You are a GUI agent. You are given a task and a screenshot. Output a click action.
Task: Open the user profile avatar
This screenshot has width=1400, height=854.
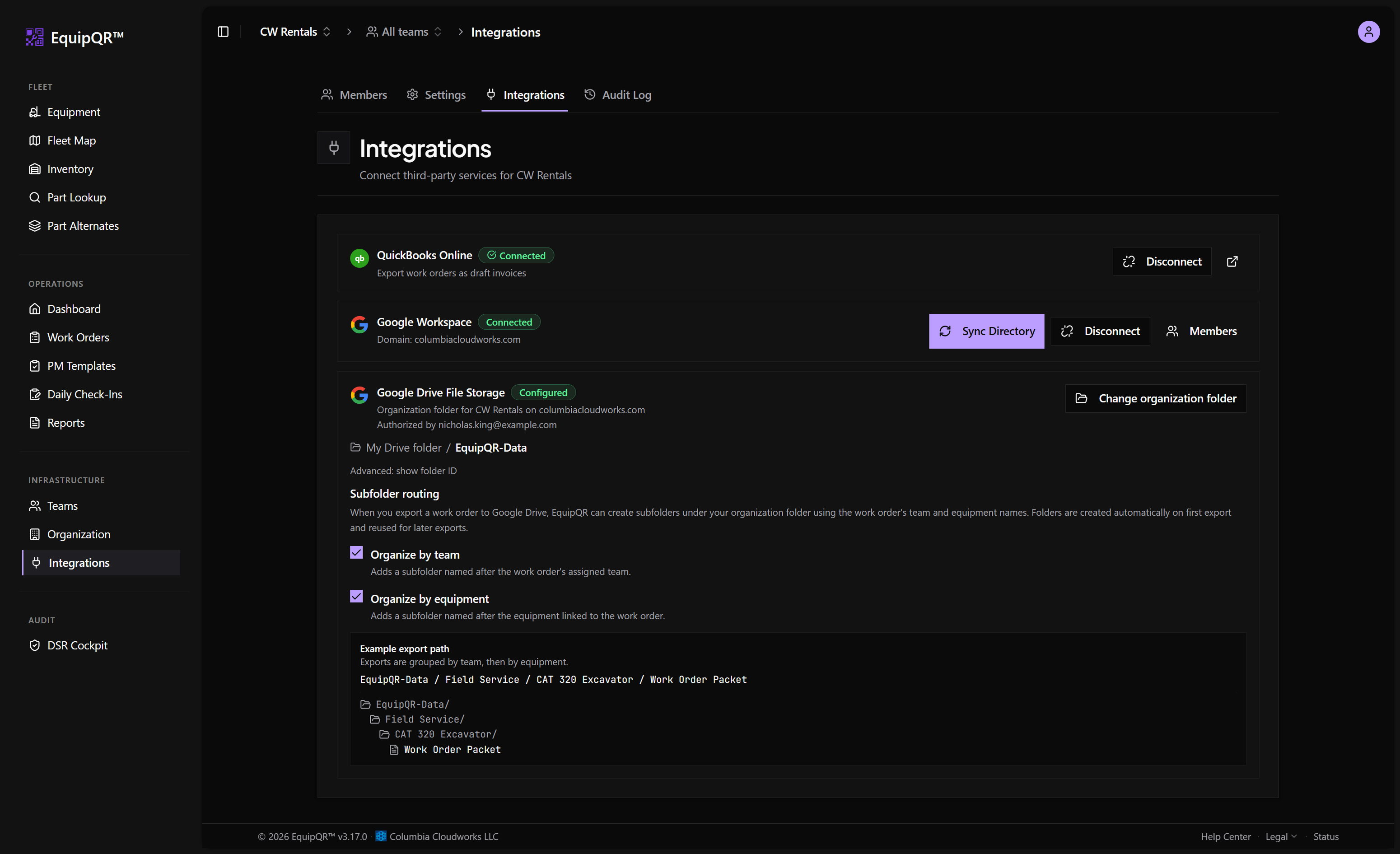point(1368,32)
